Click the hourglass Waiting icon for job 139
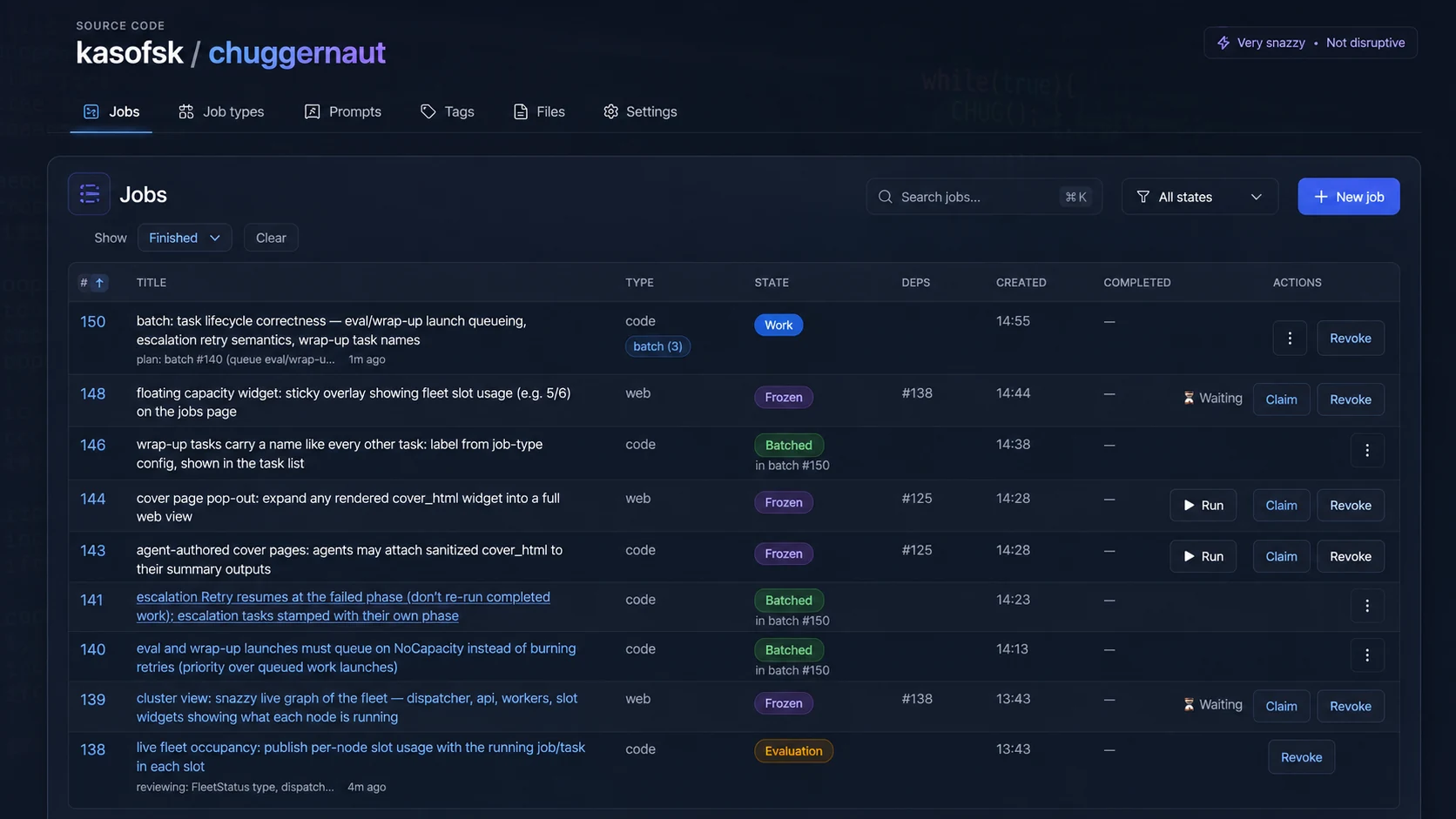 (x=1189, y=705)
